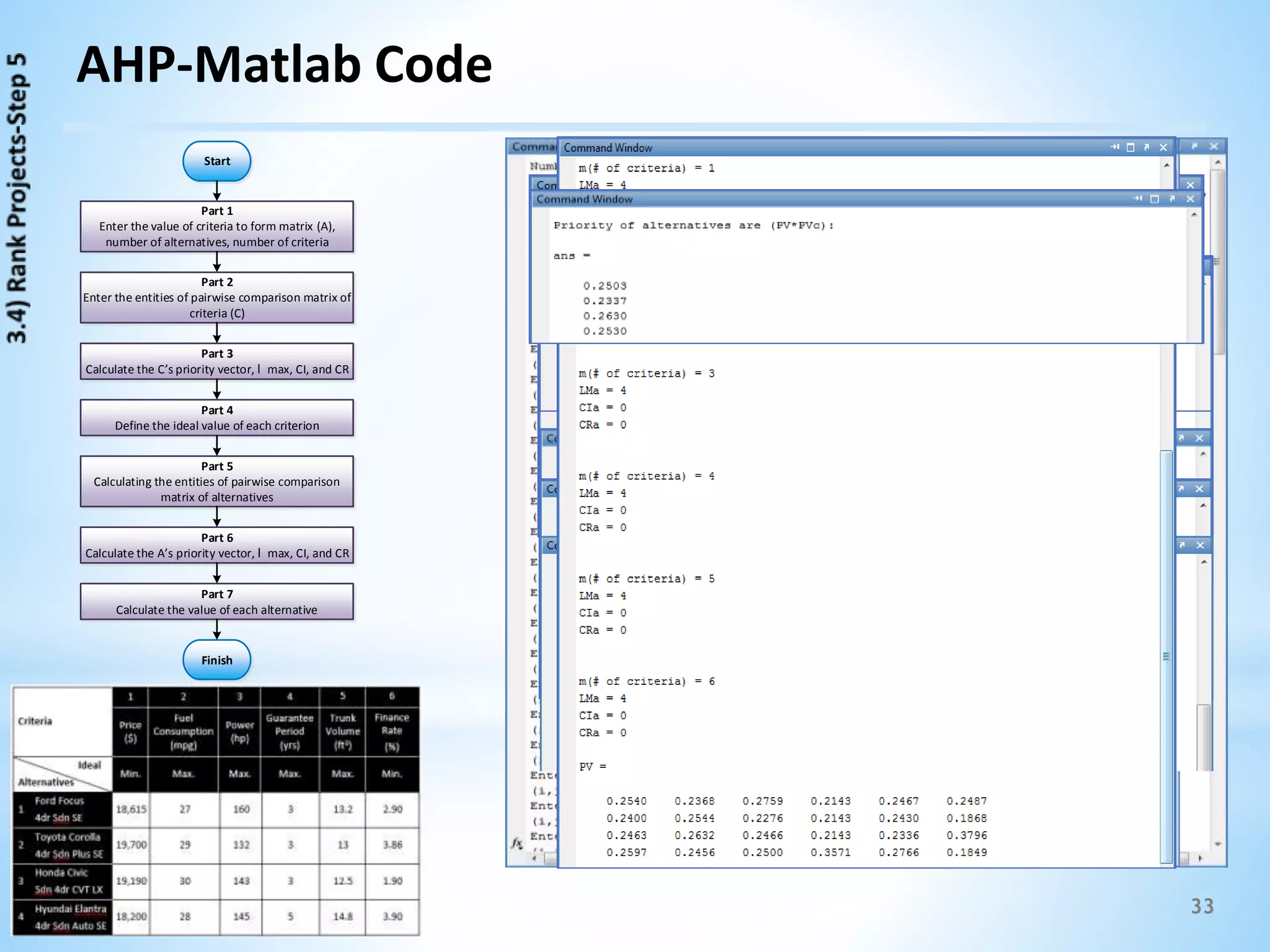Close the Priority of alternatives Command Window
The width and height of the screenshot is (1270, 952).
pyautogui.click(x=1190, y=199)
